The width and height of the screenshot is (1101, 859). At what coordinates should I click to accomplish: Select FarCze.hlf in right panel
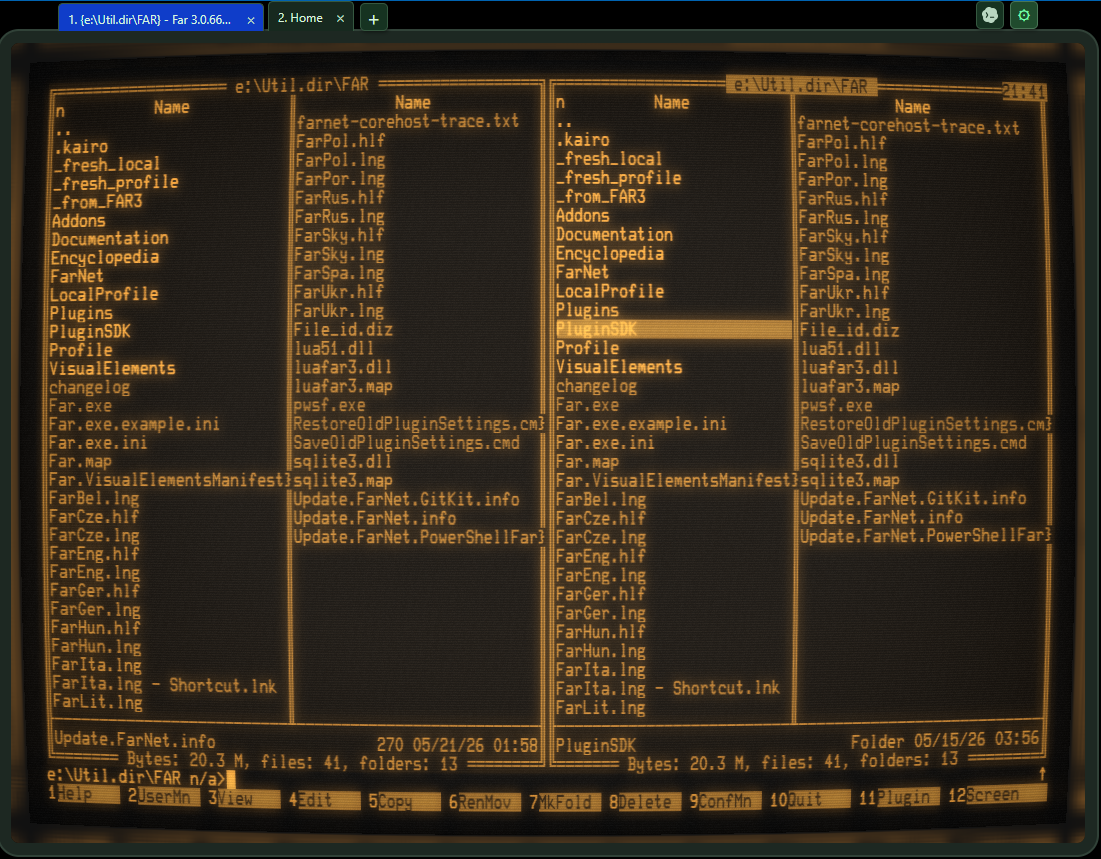click(x=600, y=518)
